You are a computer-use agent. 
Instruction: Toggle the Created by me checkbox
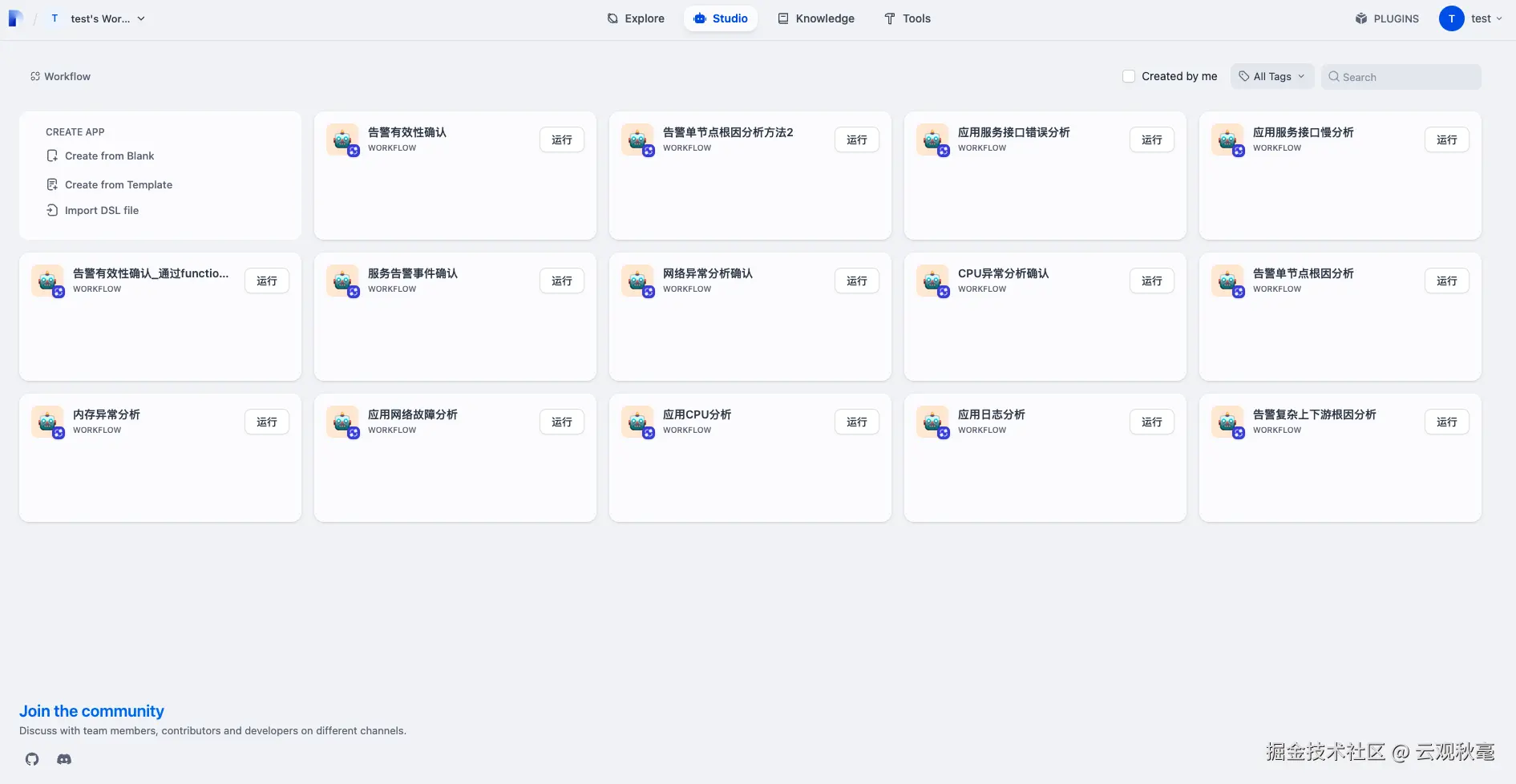(1129, 76)
